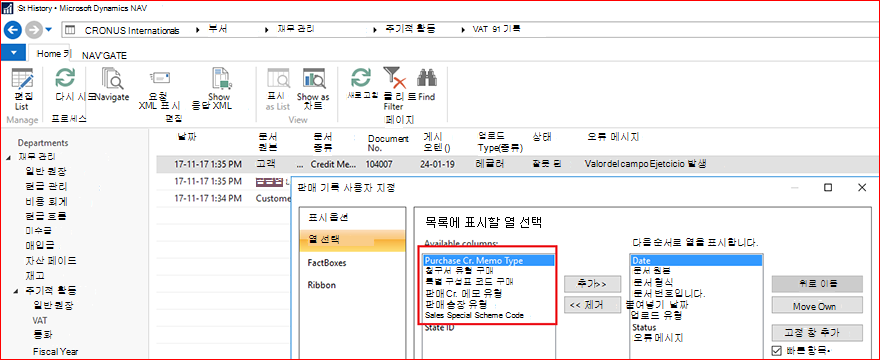Open 비용 회계 in navigation pane
Screen dimensions: 880x360
pos(47,201)
